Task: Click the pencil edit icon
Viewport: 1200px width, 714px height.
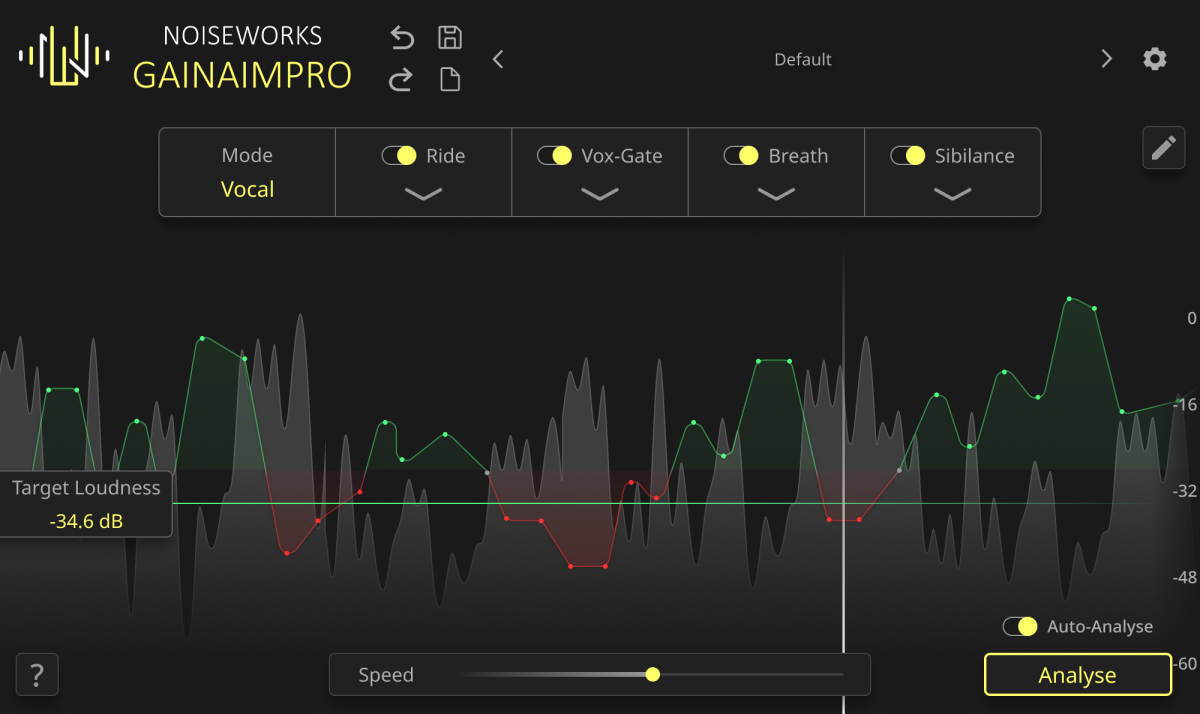Action: pyautogui.click(x=1164, y=148)
